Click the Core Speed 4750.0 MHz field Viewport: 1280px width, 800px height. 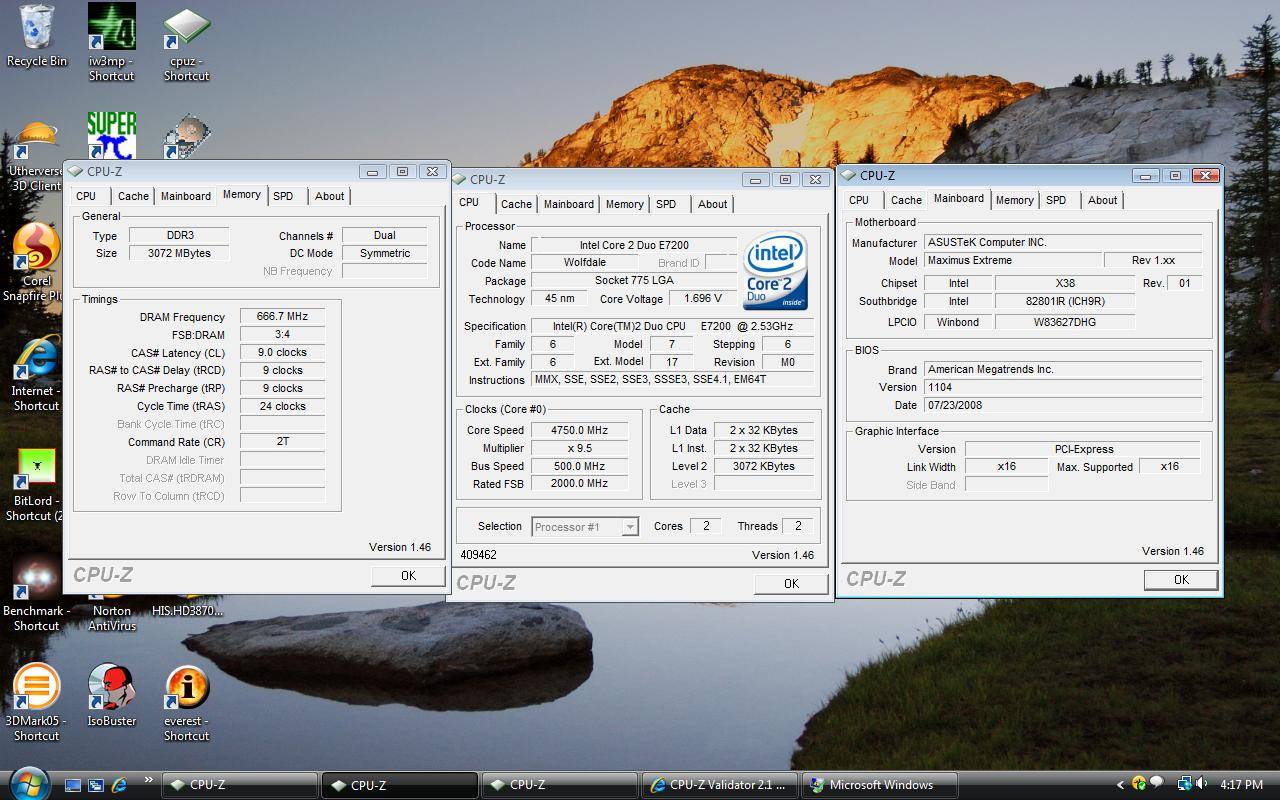coord(579,430)
